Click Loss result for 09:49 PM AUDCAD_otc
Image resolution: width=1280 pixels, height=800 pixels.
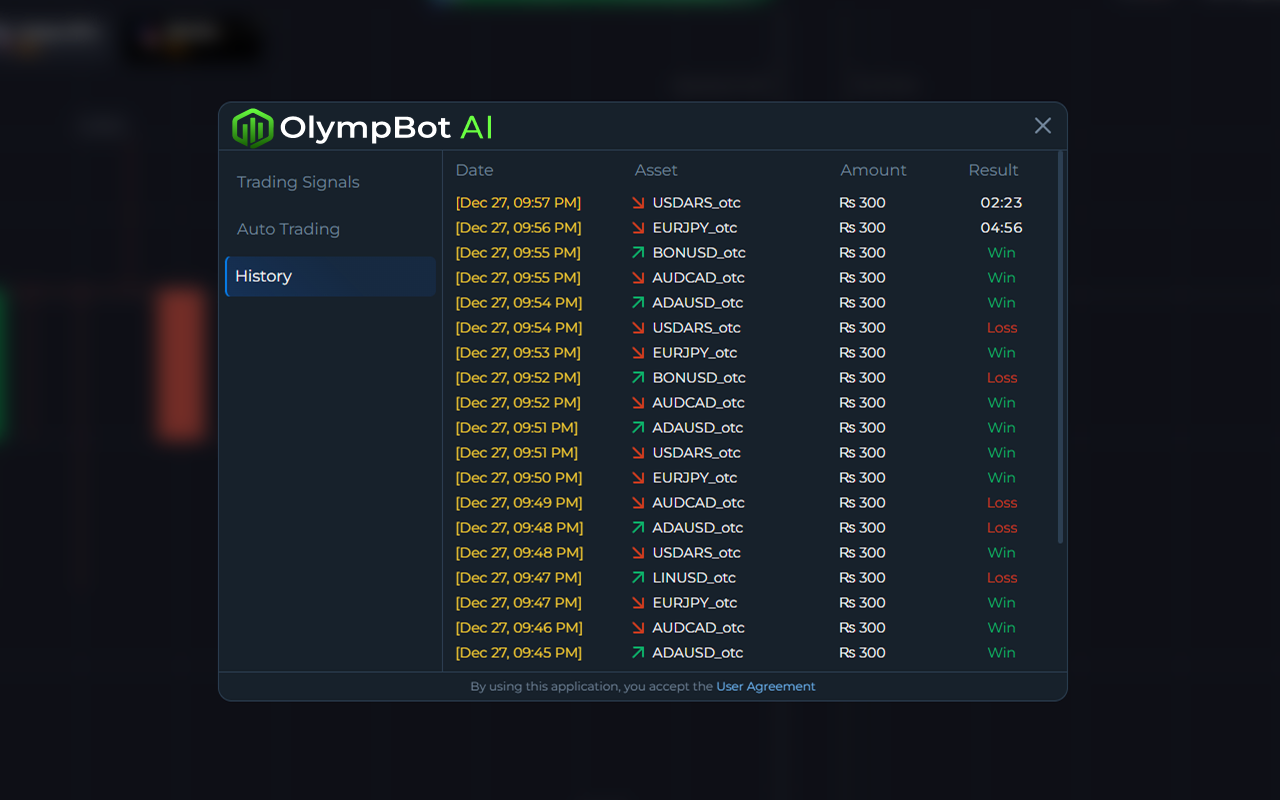point(1002,503)
